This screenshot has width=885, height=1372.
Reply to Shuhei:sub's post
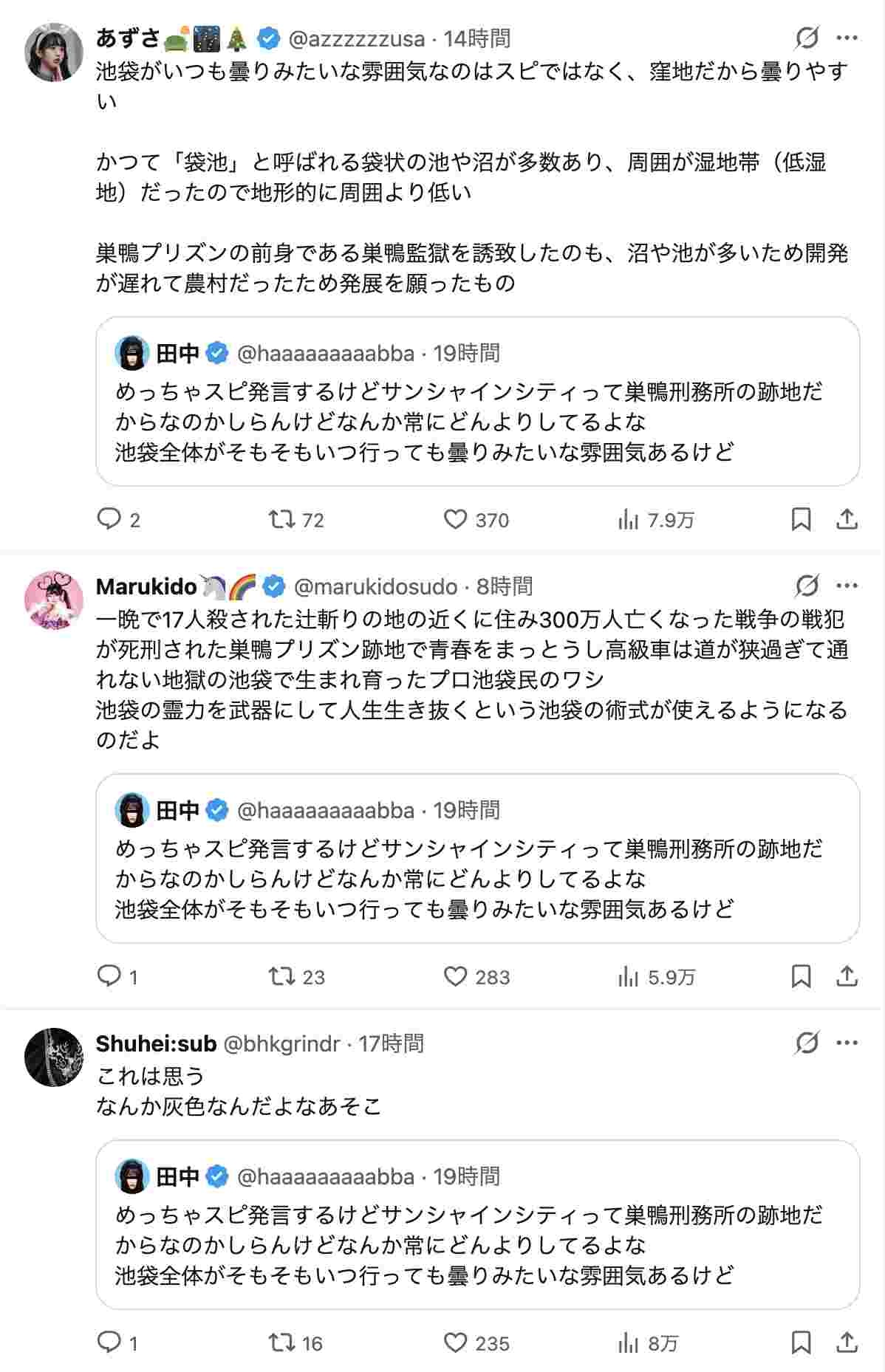(x=109, y=1342)
